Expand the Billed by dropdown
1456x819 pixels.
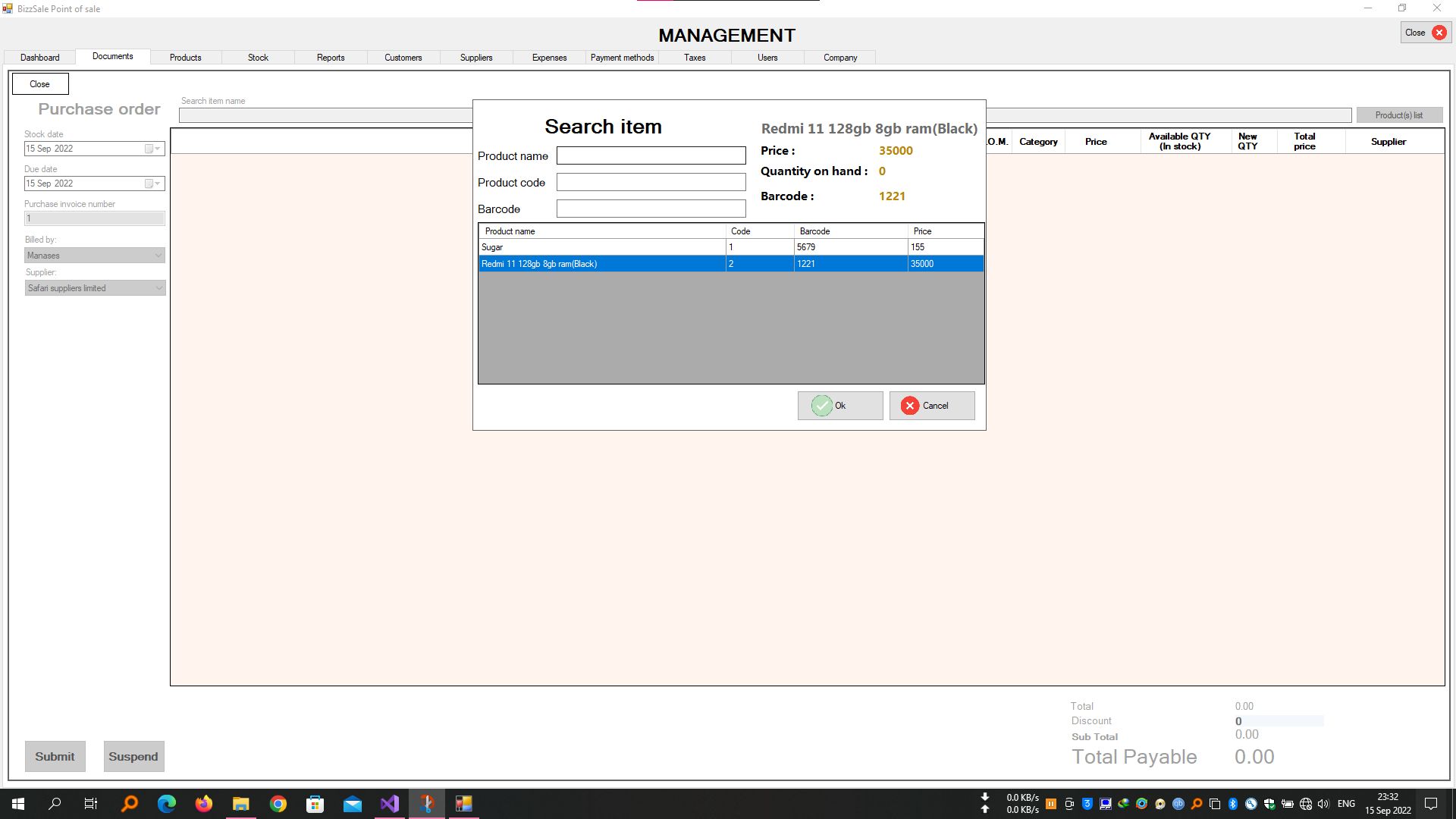click(158, 256)
